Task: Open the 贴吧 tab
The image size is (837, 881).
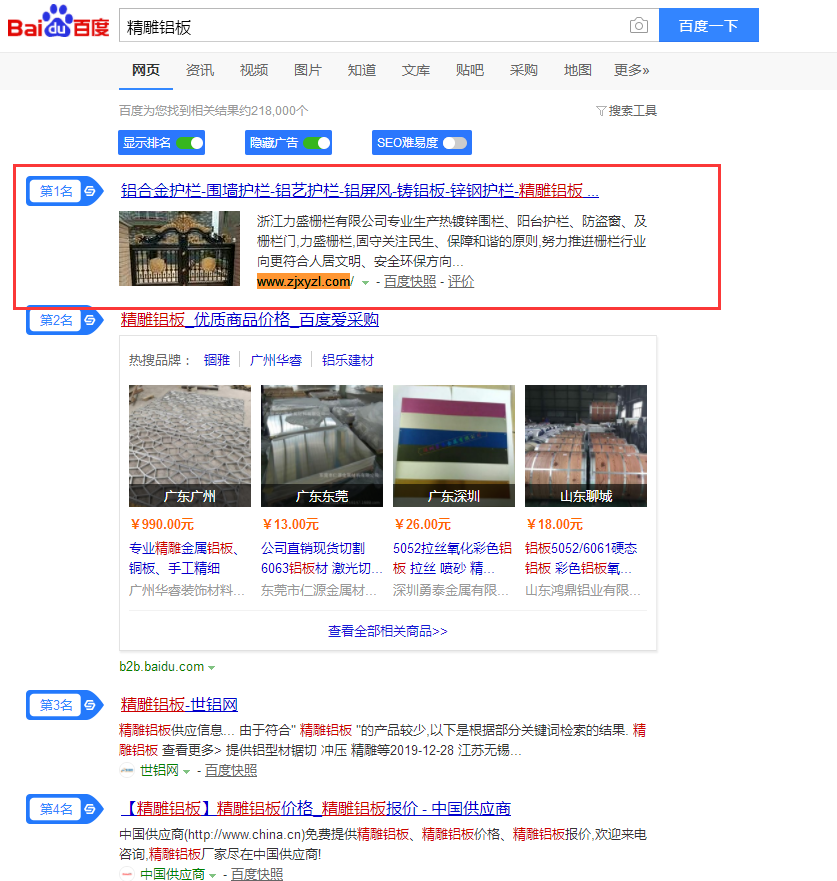Action: (470, 70)
